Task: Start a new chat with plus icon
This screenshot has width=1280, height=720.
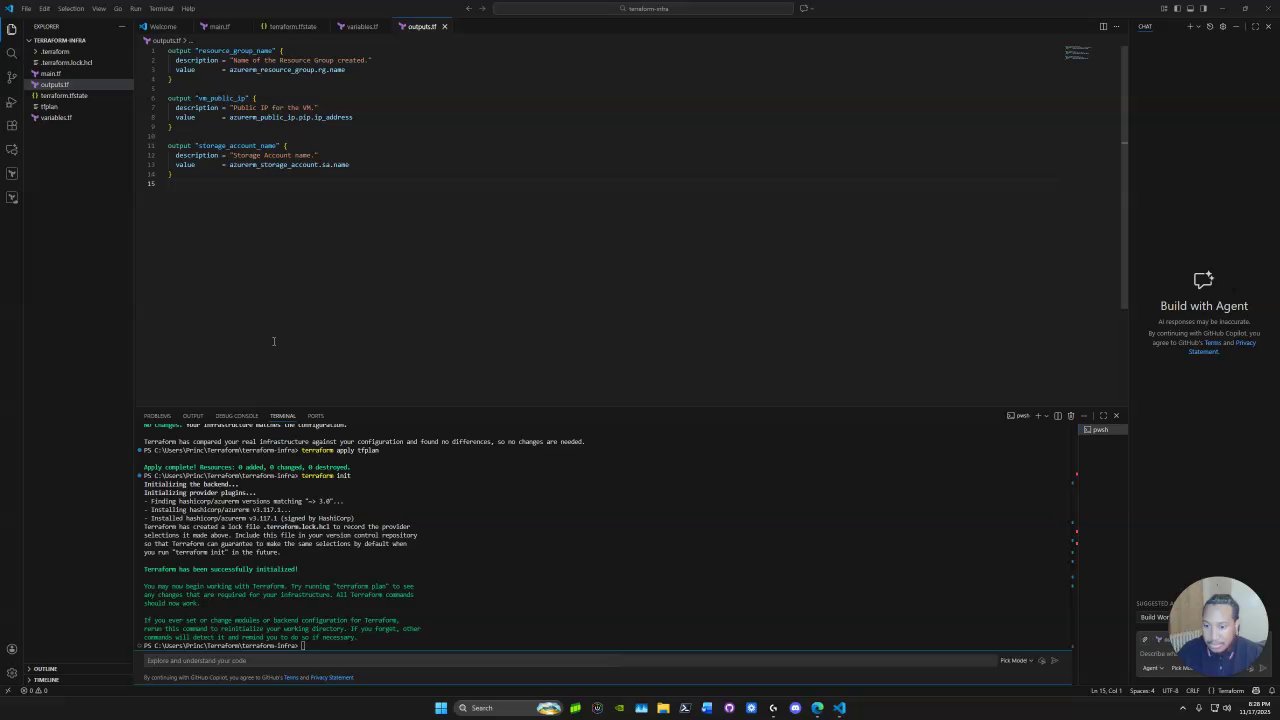Action: 1190,27
